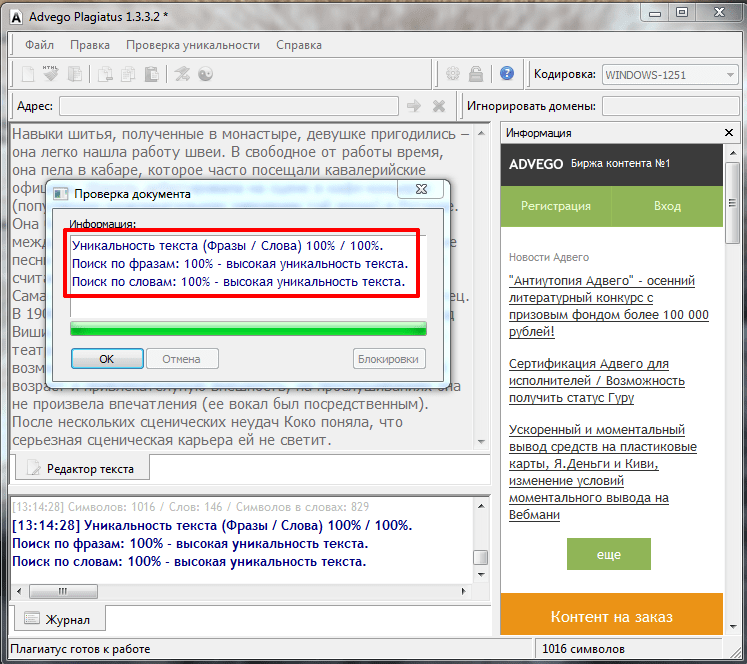
Task: Click the log horizontal scroll right arrow
Action: [464, 591]
